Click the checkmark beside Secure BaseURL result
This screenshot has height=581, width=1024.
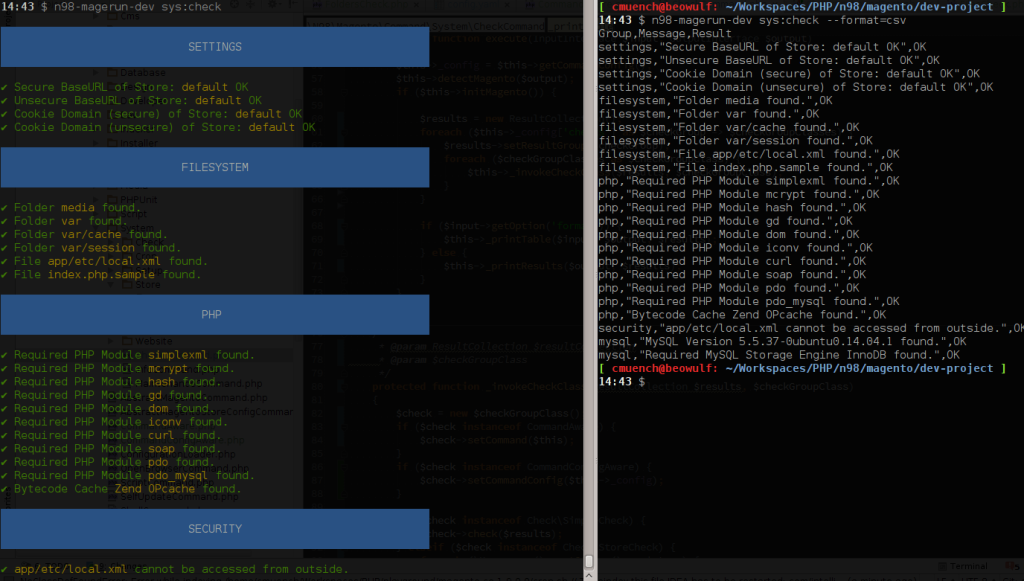pos(5,87)
